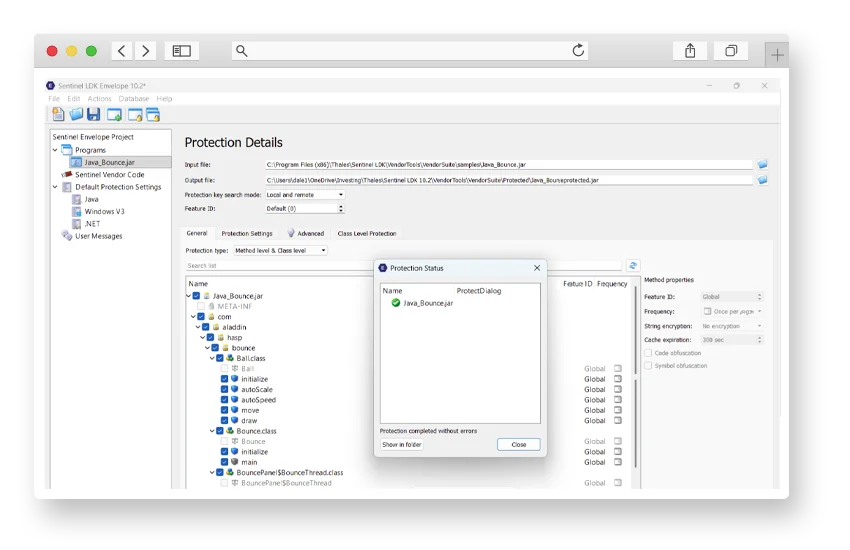Click the green success checkmark for Java_Bounce.jar
This screenshot has height=550, width=850.
[x=396, y=303]
